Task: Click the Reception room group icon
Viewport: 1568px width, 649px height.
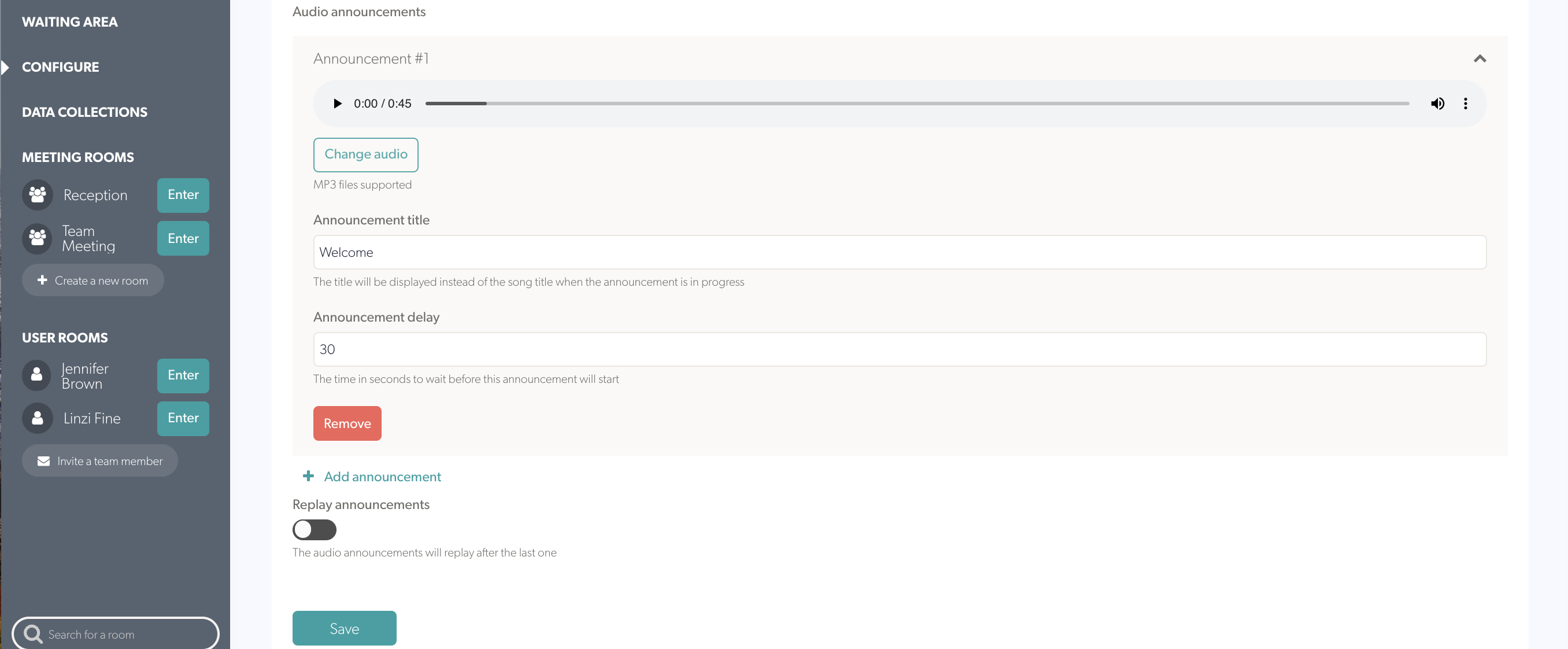Action: point(37,195)
